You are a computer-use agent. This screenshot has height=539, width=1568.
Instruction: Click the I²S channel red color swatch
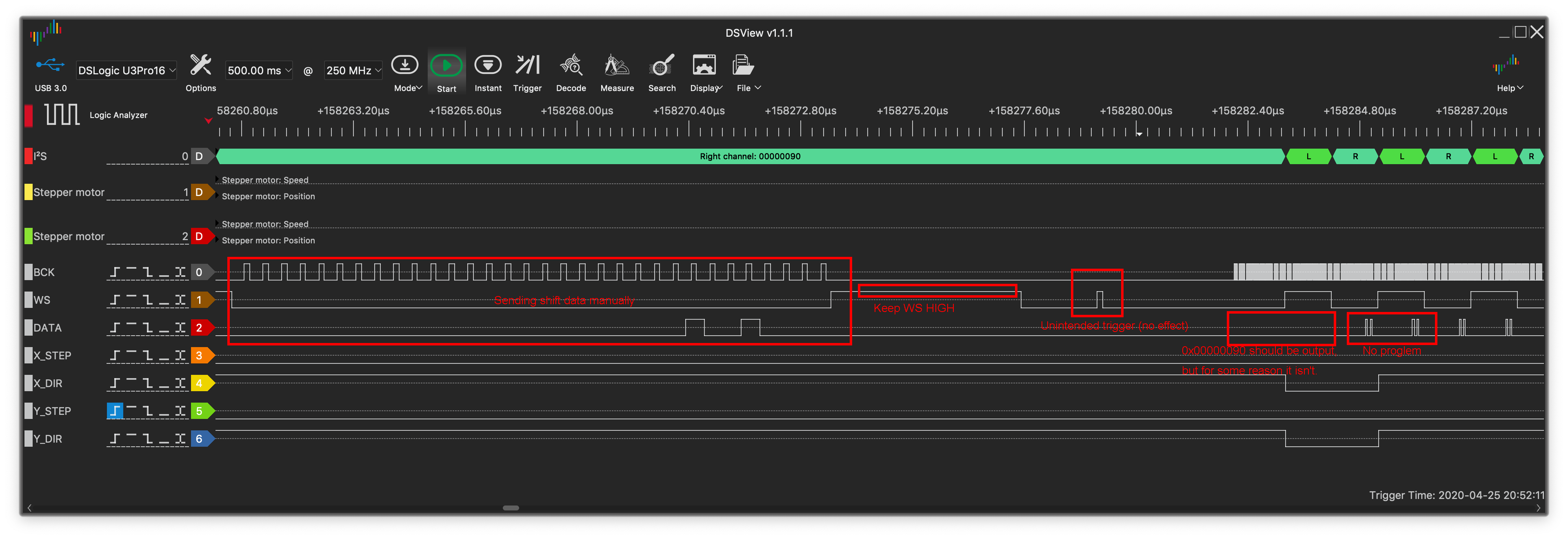point(28,156)
